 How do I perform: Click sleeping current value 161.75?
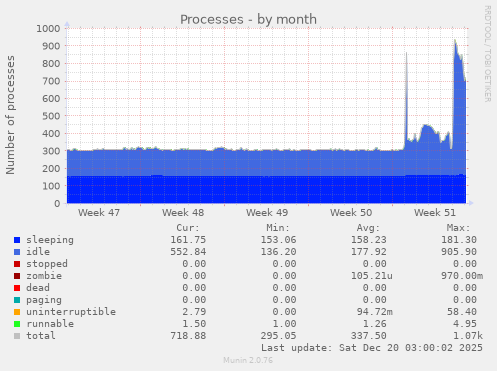click(188, 240)
